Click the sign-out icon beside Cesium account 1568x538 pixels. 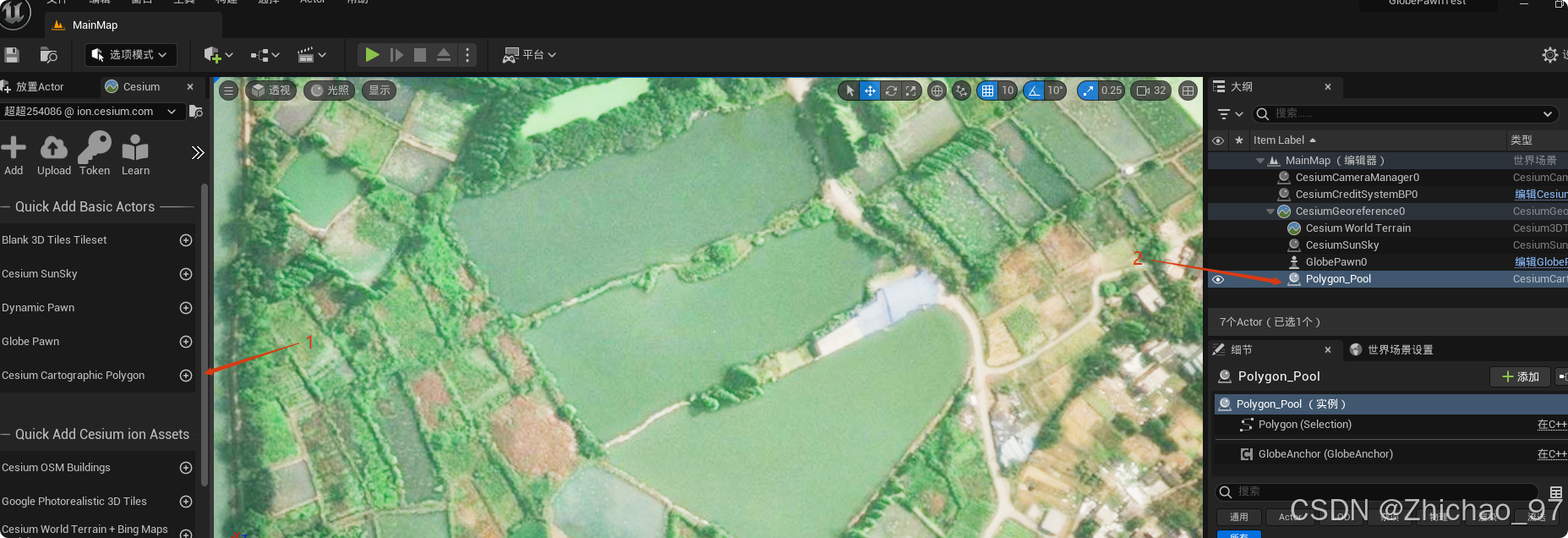(196, 112)
